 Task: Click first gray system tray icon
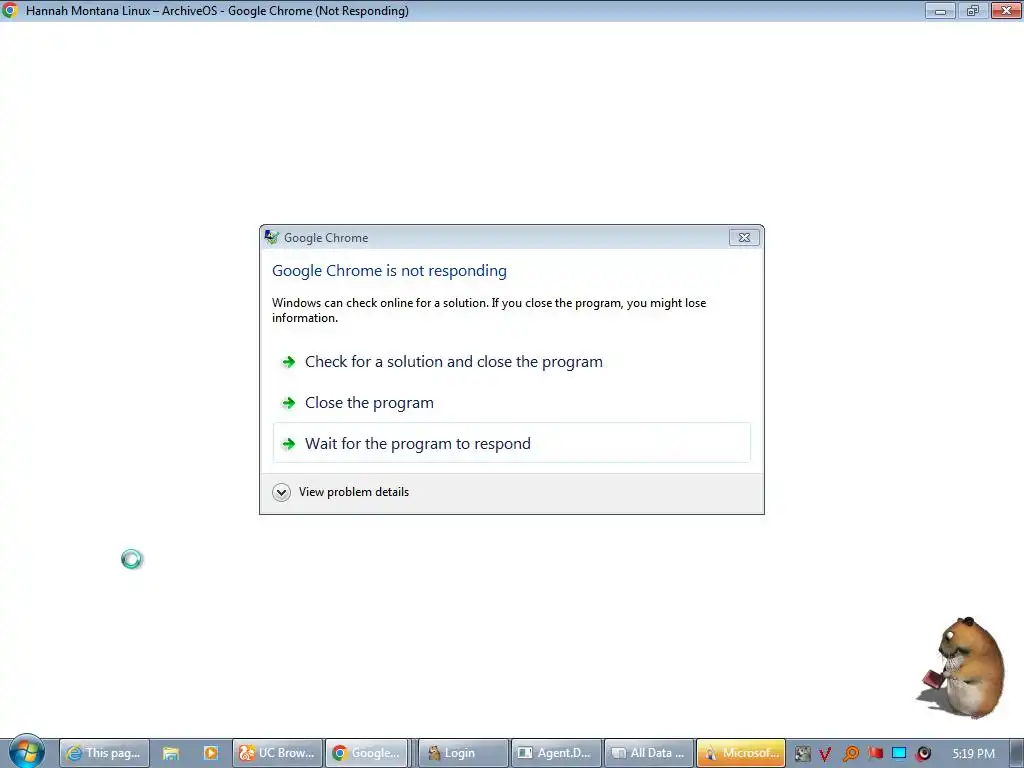pyautogui.click(x=803, y=754)
